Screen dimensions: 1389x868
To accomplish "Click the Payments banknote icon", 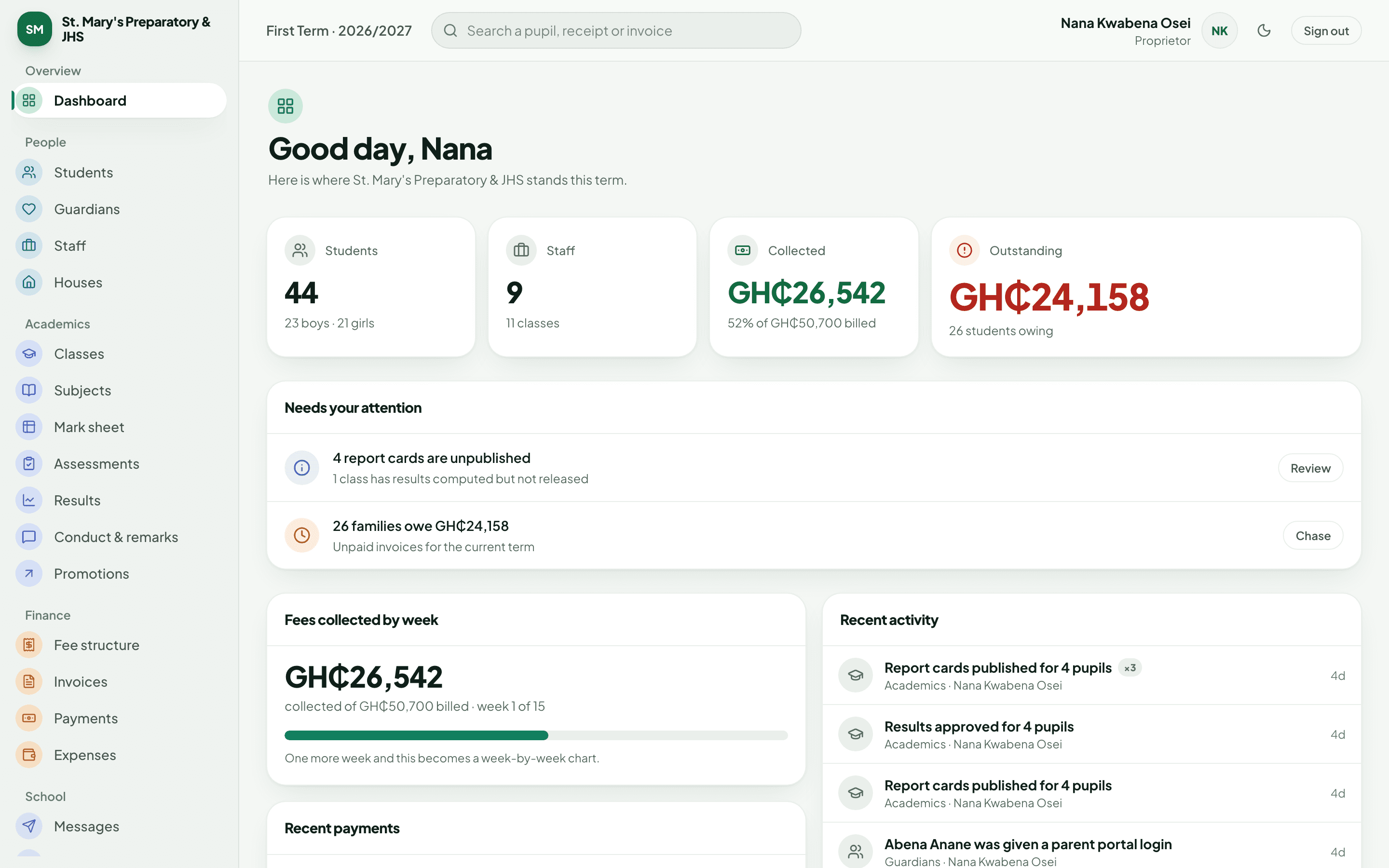I will 29,719.
